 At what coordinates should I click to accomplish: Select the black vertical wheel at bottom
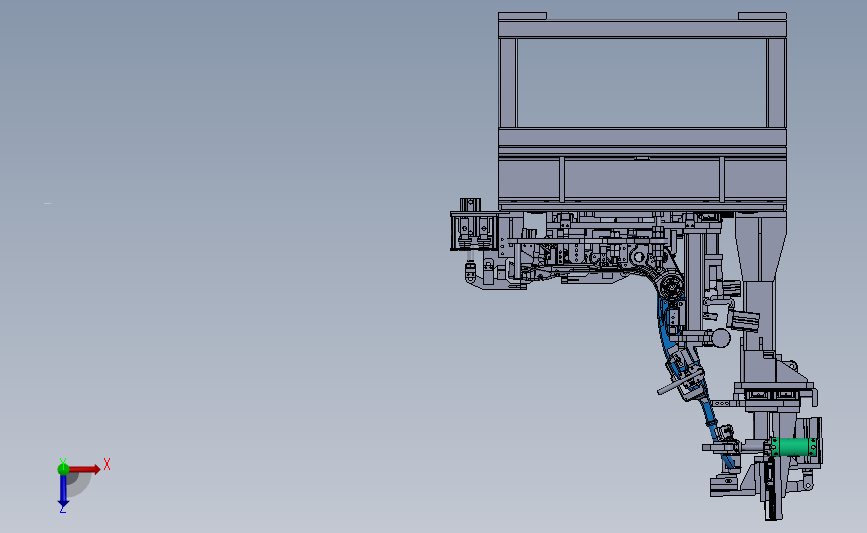pos(771,490)
